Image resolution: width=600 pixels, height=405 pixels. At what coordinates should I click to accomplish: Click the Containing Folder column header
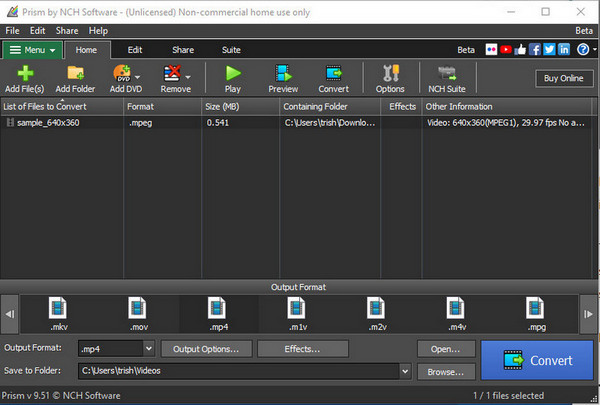pyautogui.click(x=330, y=106)
